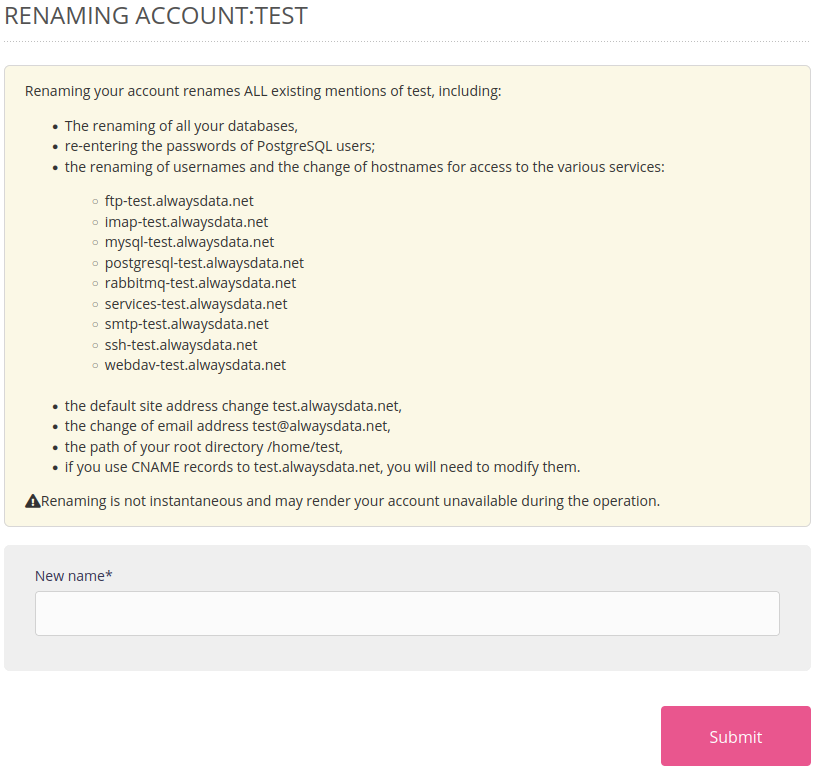Click the CNAME records notice line
The height and width of the screenshot is (769, 816).
point(322,467)
